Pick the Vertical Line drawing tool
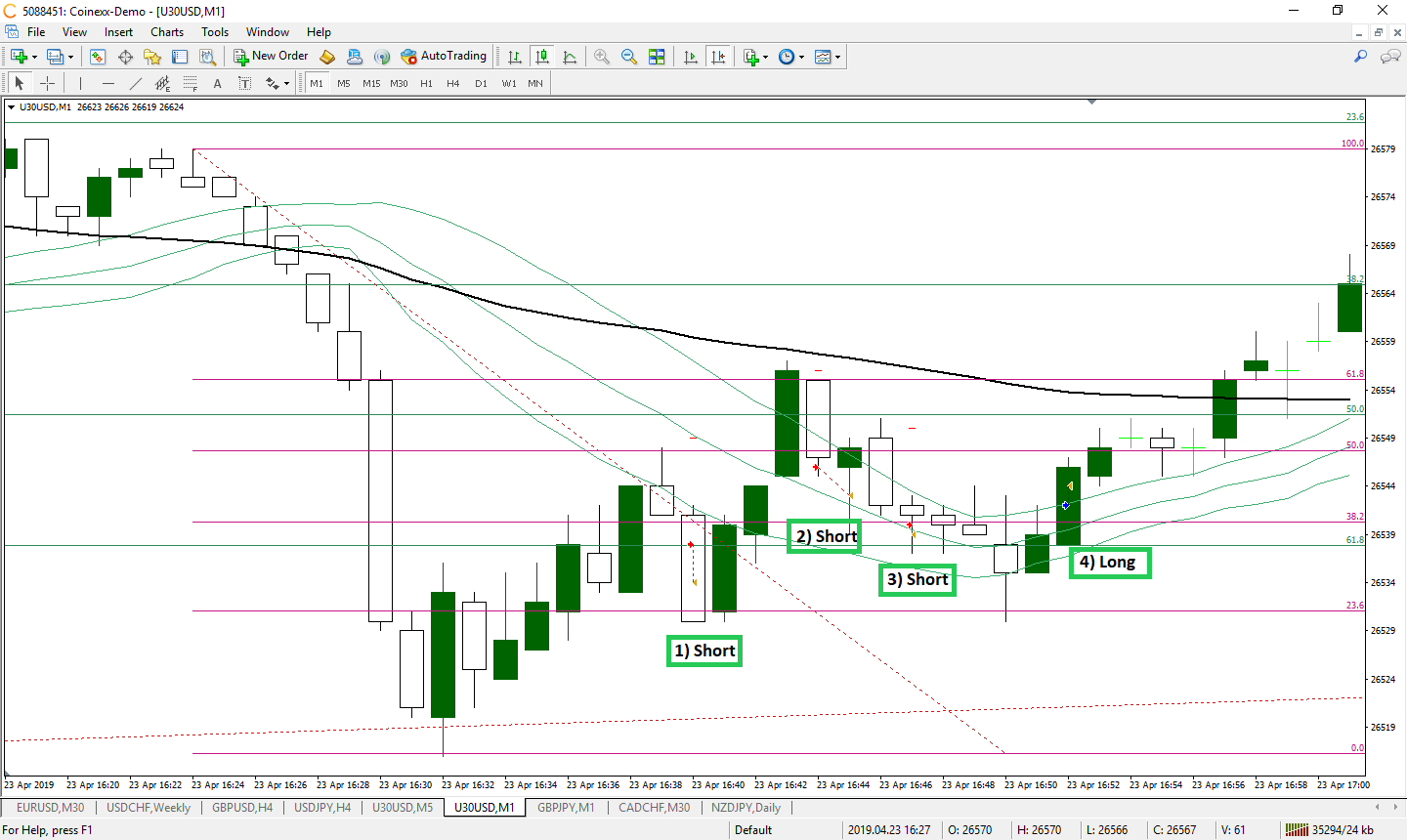The image size is (1407, 840). (80, 84)
